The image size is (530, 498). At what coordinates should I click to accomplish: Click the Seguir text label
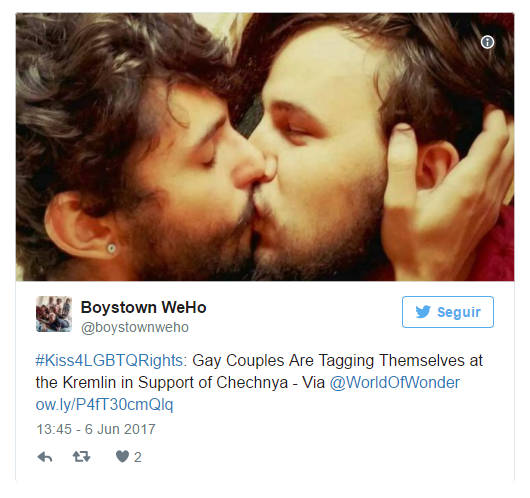459,312
